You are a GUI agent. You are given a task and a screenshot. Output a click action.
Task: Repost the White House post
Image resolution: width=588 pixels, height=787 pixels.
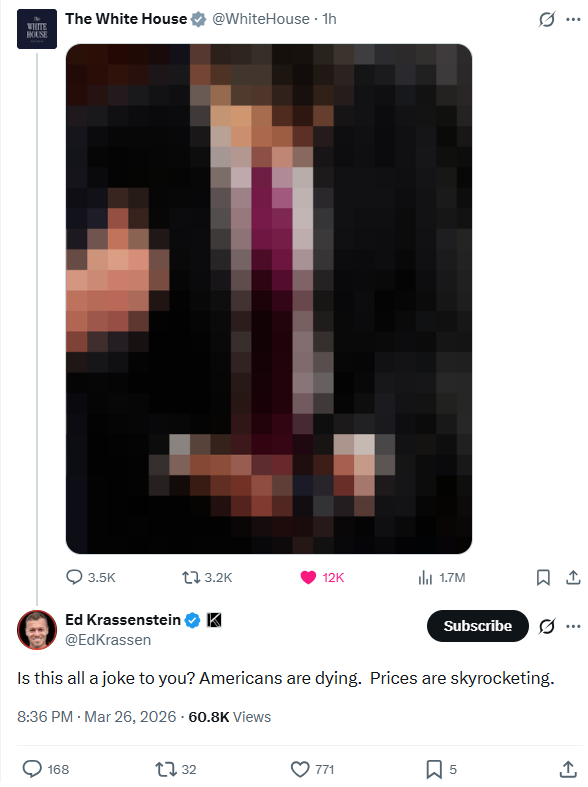(x=207, y=577)
